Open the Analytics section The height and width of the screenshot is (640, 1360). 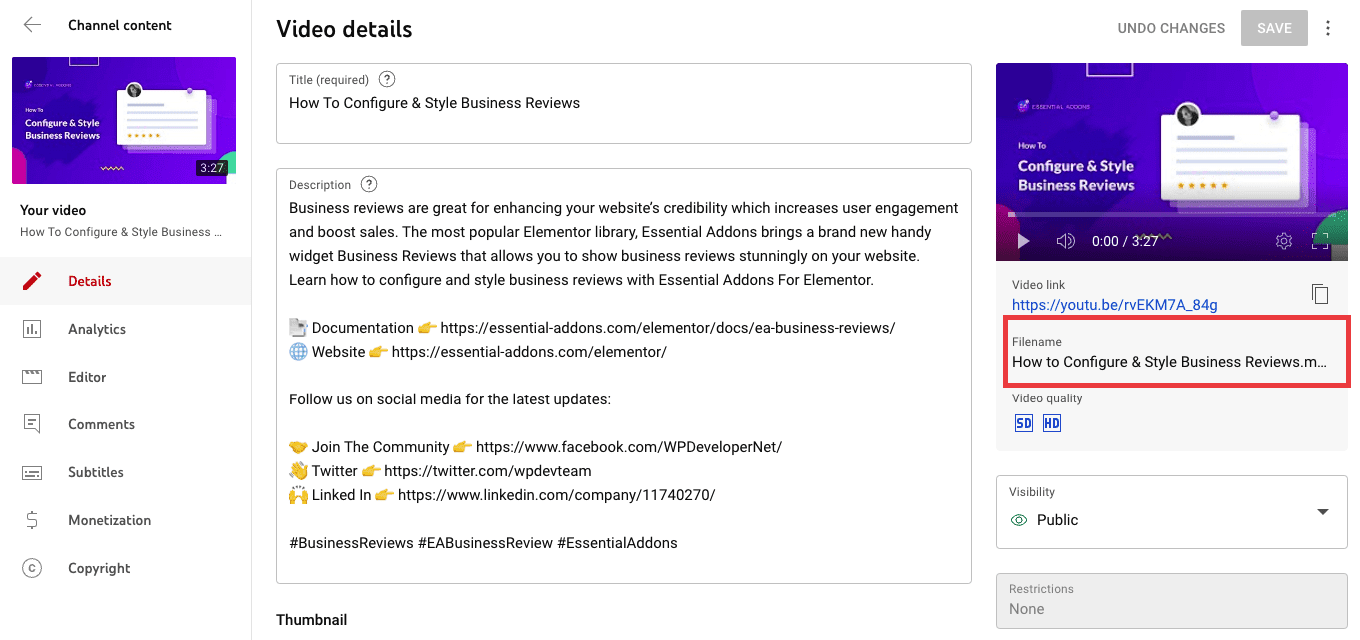click(x=97, y=329)
